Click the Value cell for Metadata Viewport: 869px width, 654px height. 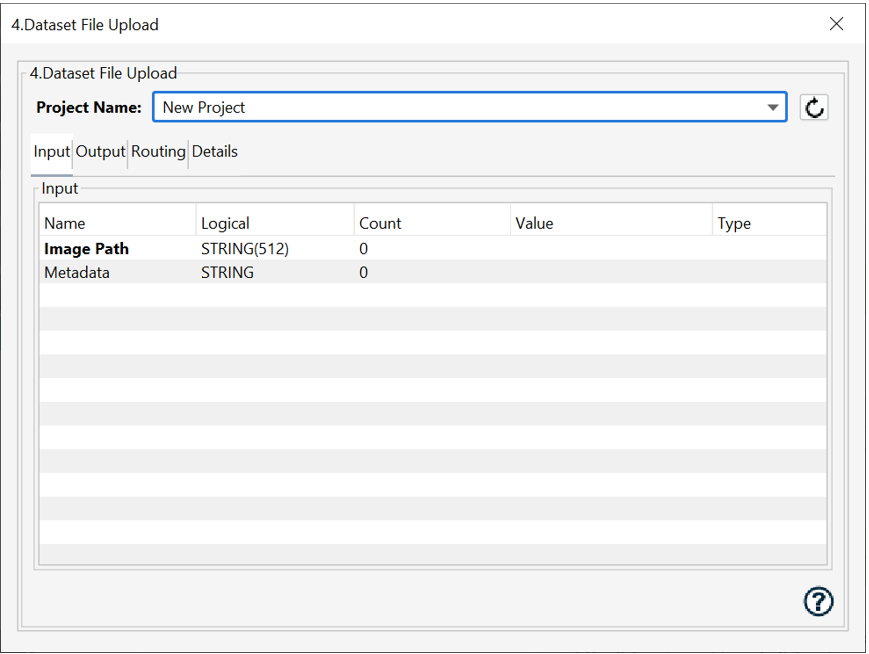610,272
